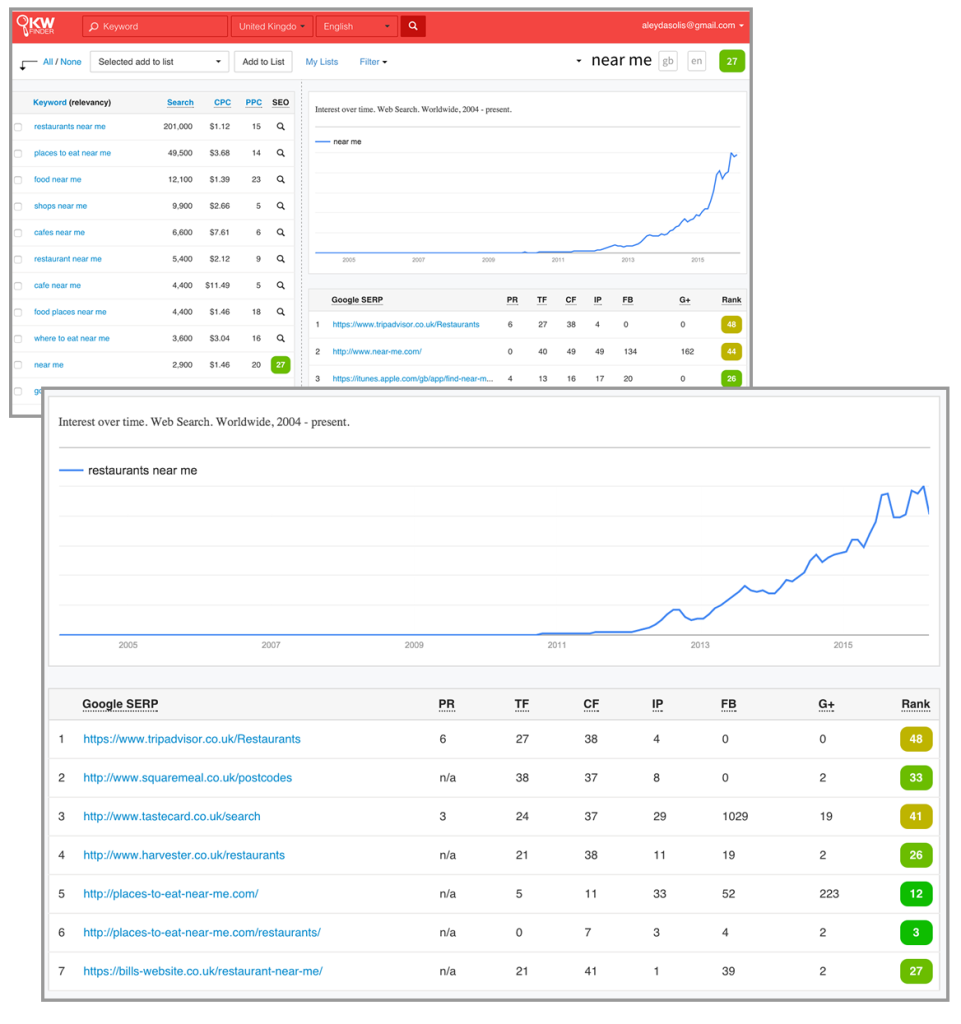Click Google SERP header in lower panel

click(x=120, y=704)
